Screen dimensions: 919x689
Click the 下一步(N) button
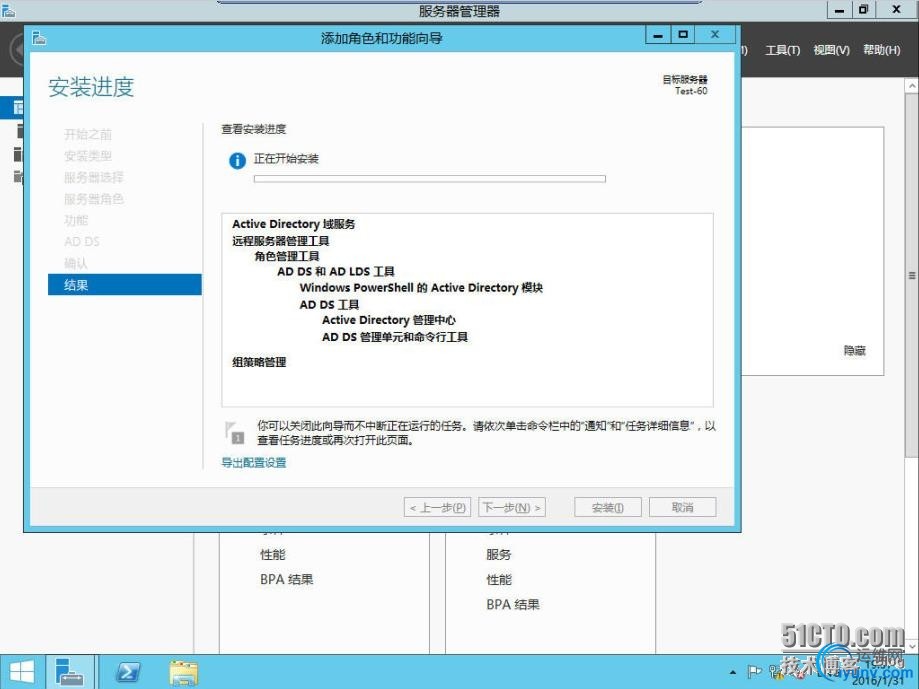click(512, 507)
